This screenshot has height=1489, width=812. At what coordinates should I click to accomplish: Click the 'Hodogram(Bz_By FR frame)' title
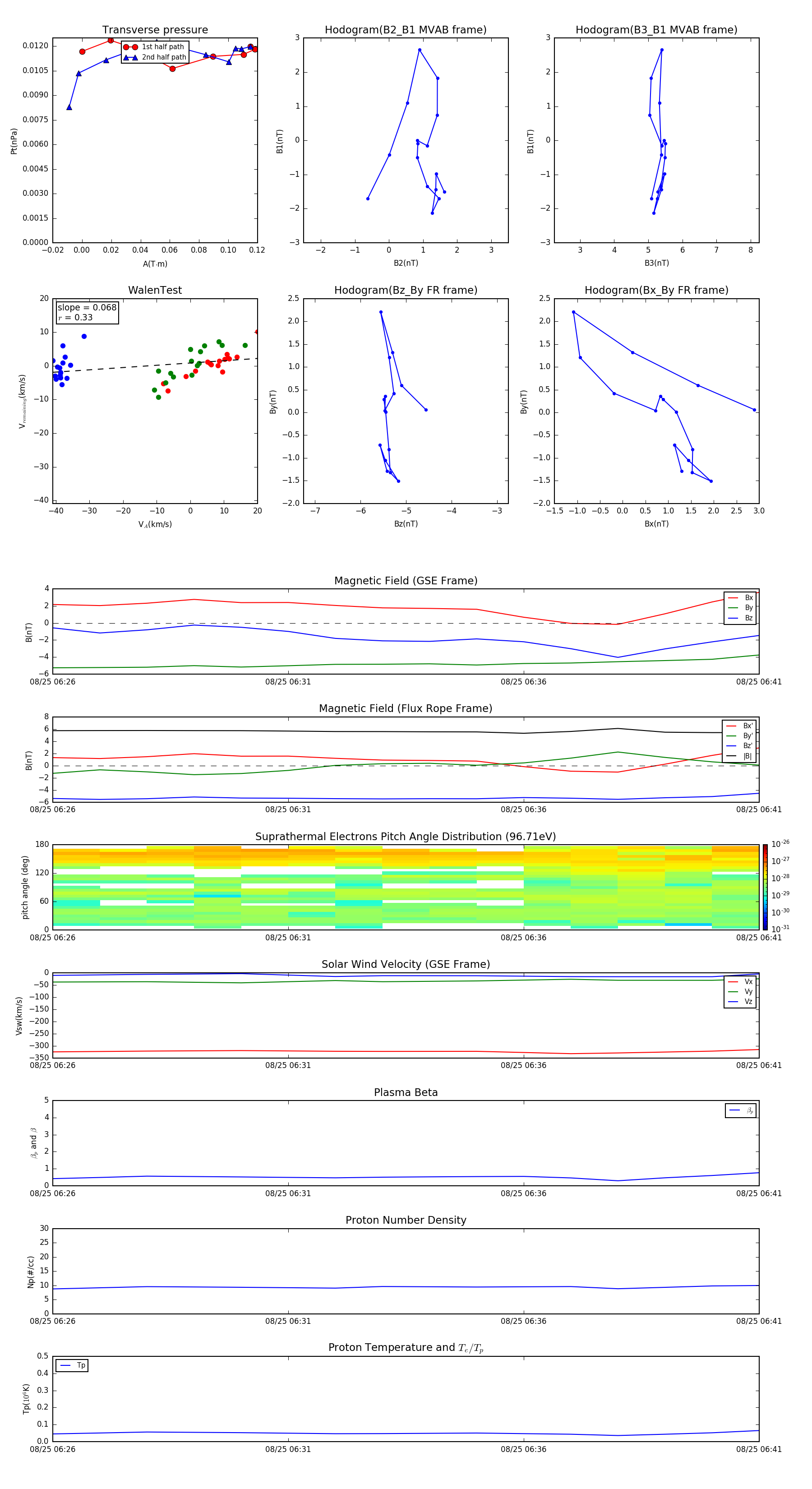coord(405,290)
